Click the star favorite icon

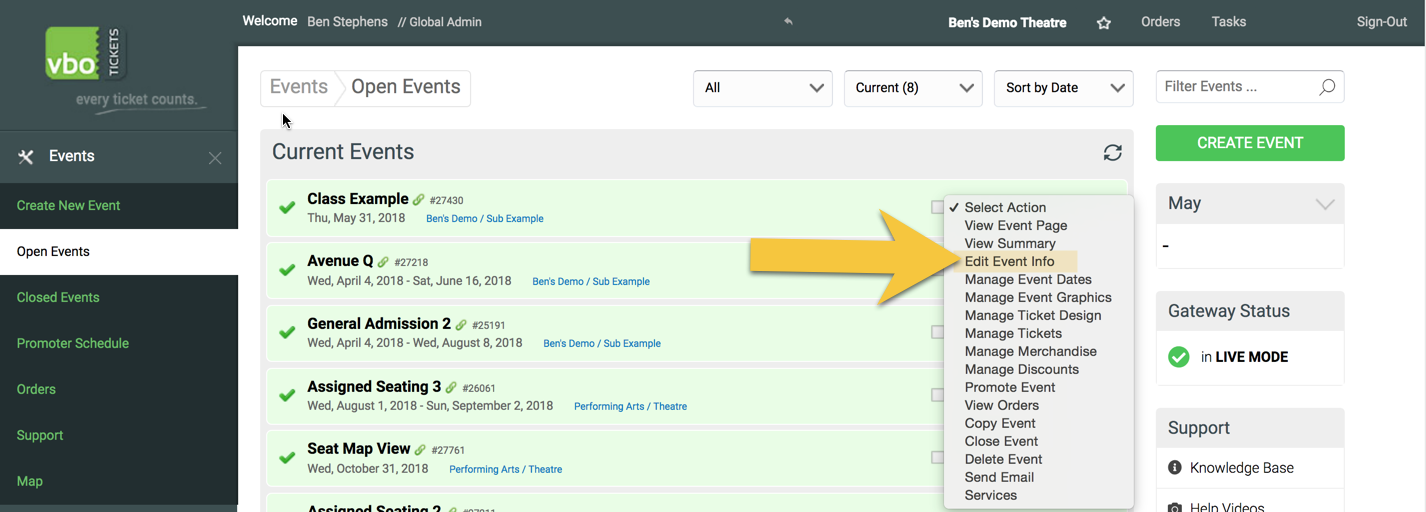[x=1104, y=22]
